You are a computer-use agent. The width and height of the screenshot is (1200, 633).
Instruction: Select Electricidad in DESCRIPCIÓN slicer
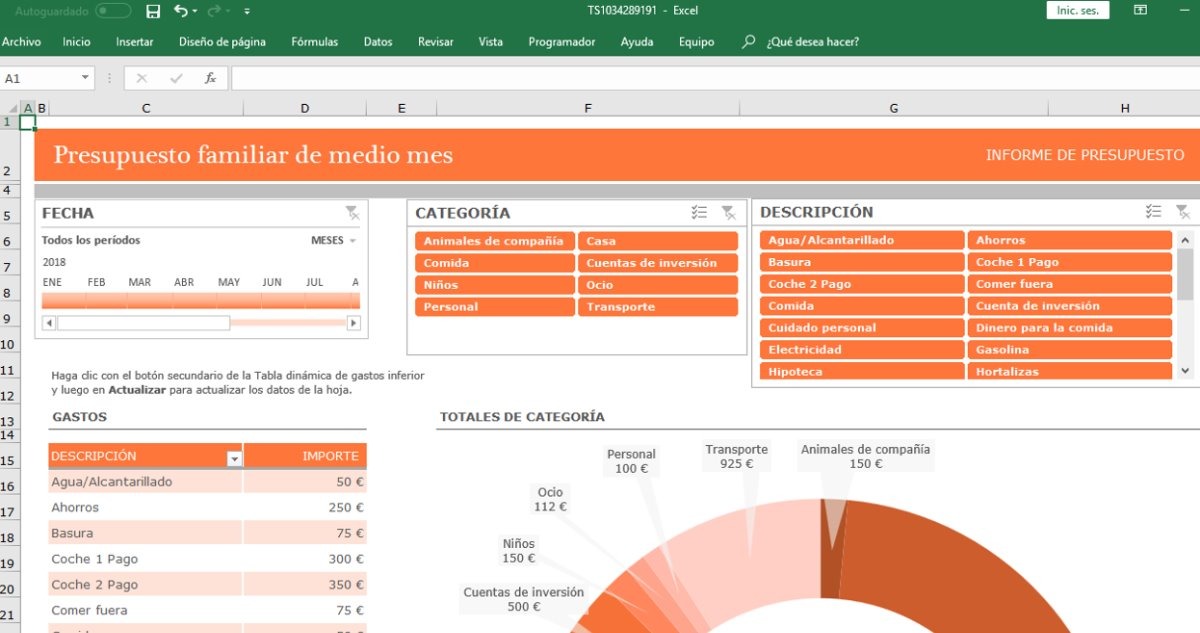[x=862, y=350]
